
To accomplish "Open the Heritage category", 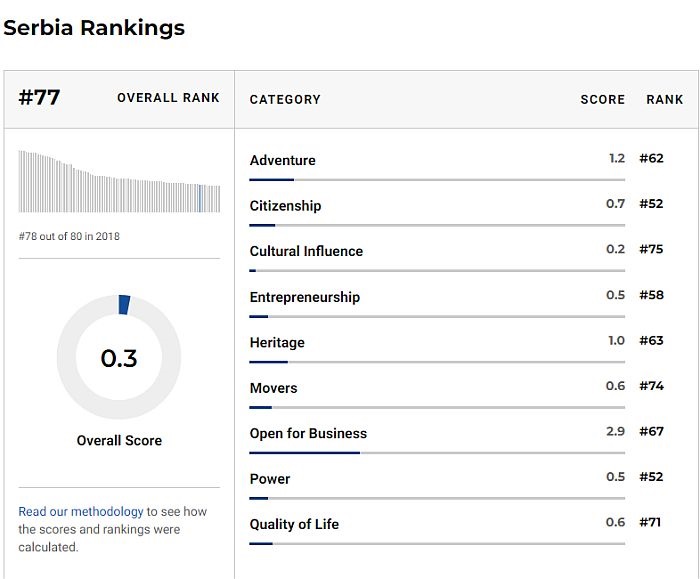I will tap(277, 342).
